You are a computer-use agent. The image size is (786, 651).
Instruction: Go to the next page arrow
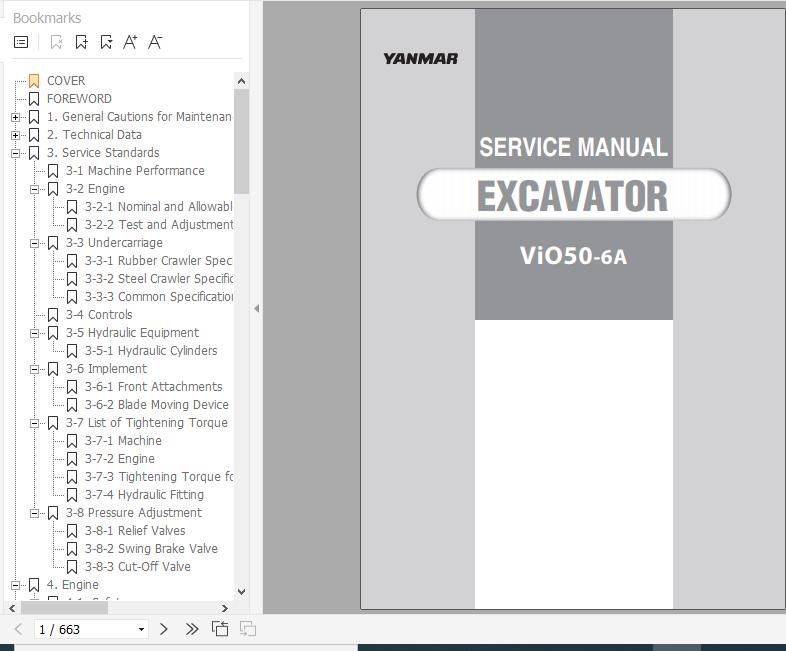pos(164,629)
